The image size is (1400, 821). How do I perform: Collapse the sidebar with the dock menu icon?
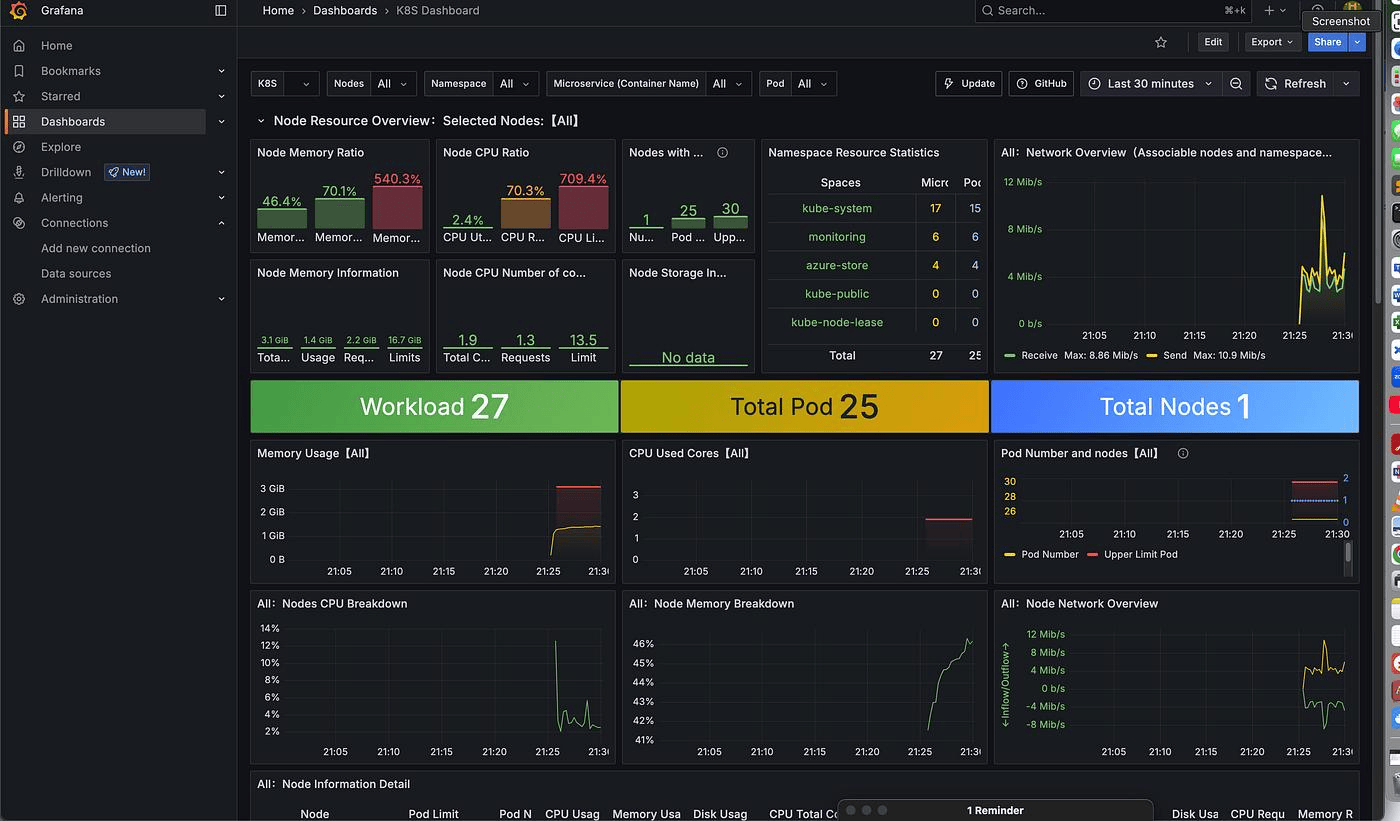coord(221,11)
